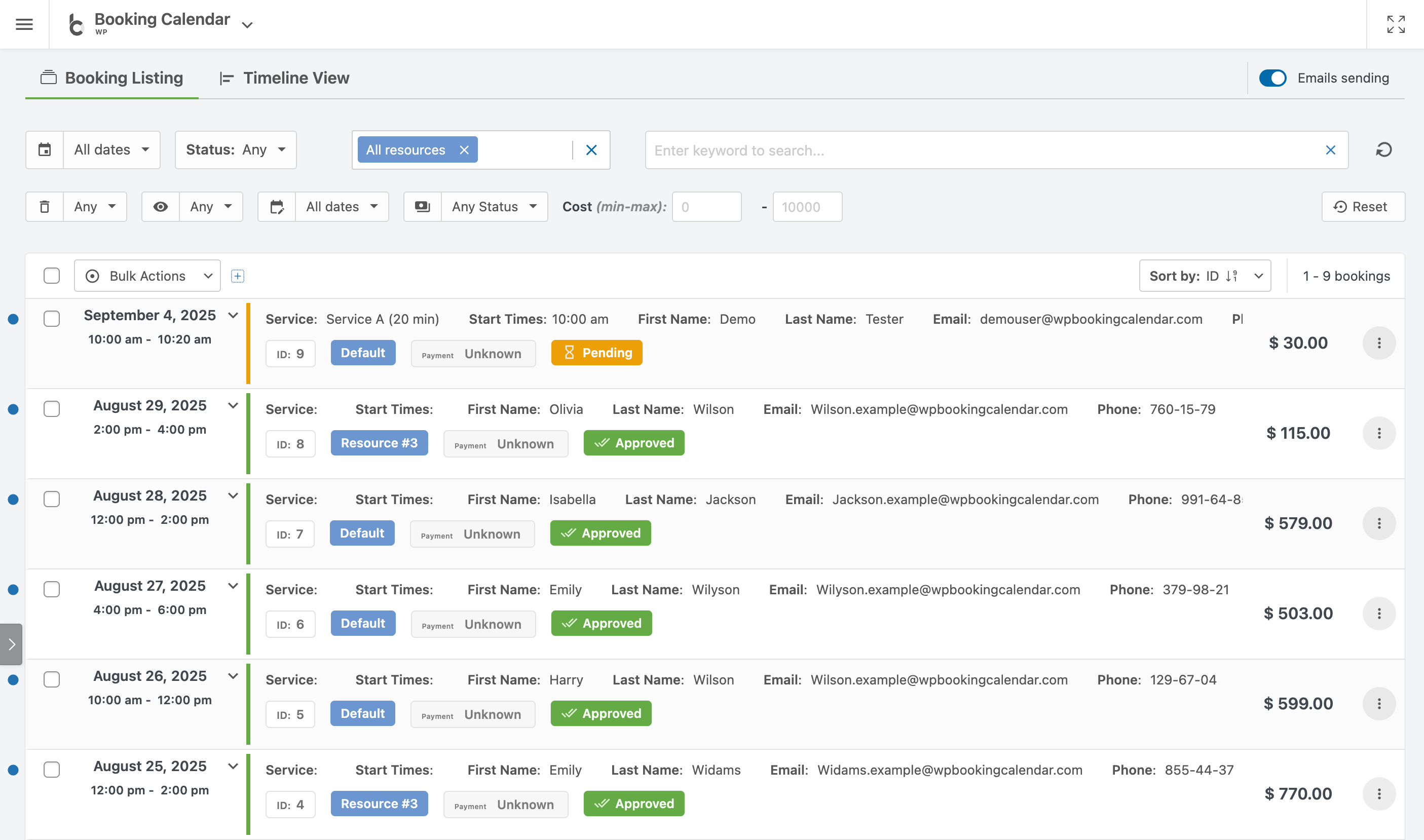Expand details for August 26, 2025 booking

[233, 676]
